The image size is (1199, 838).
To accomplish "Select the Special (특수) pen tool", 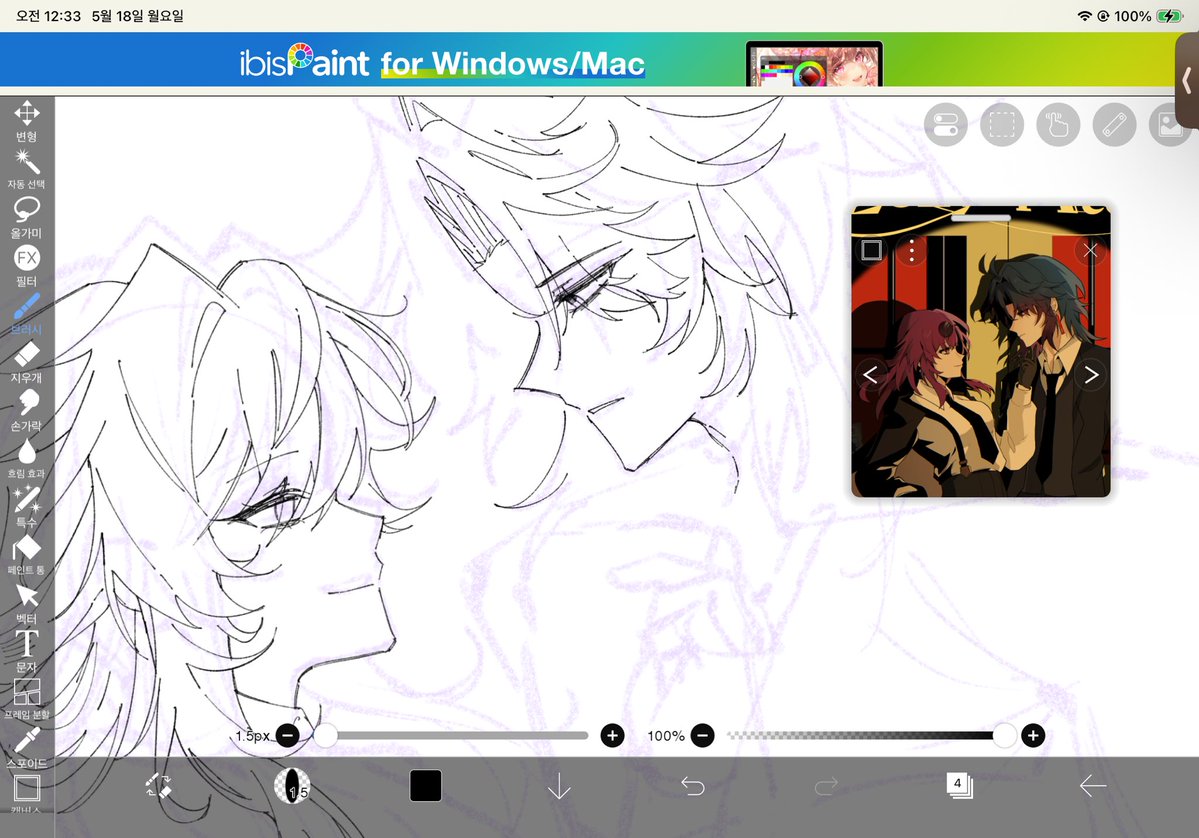I will click(27, 507).
